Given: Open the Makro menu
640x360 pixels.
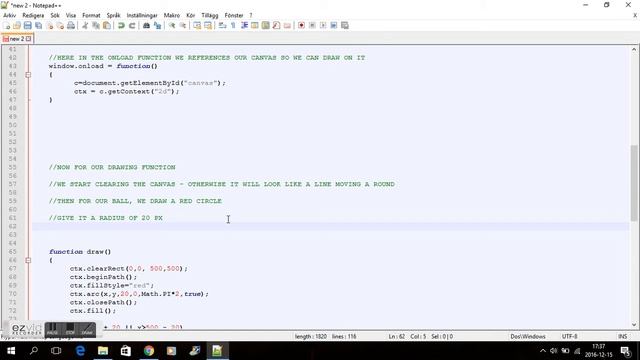Looking at the screenshot, I should click(172, 15).
